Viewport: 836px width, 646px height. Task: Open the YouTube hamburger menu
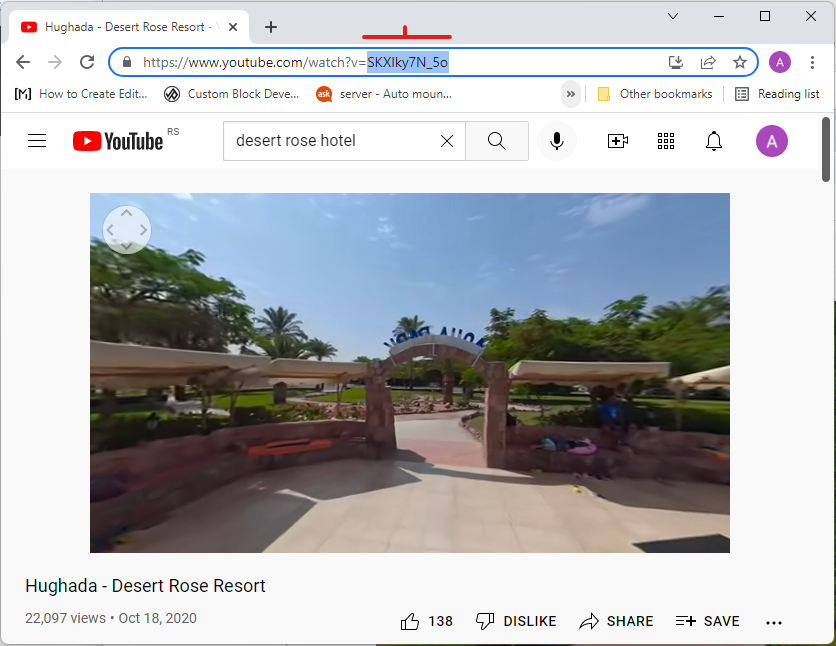[x=37, y=140]
